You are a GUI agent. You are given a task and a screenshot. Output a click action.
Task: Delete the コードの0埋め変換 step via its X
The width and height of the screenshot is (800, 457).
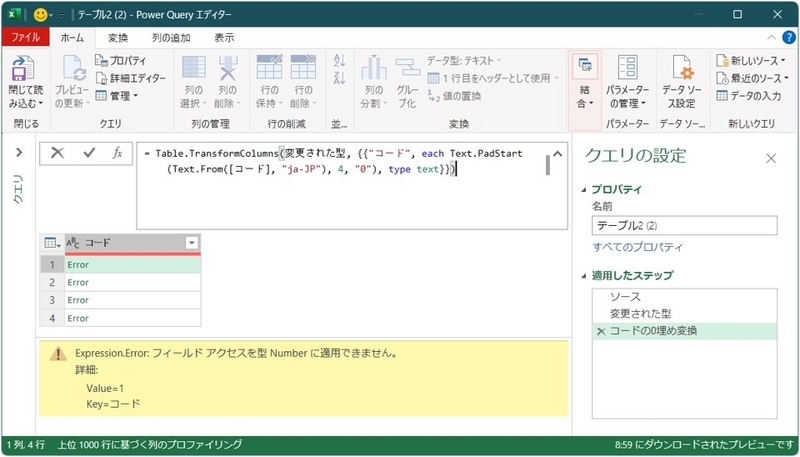[x=601, y=332]
